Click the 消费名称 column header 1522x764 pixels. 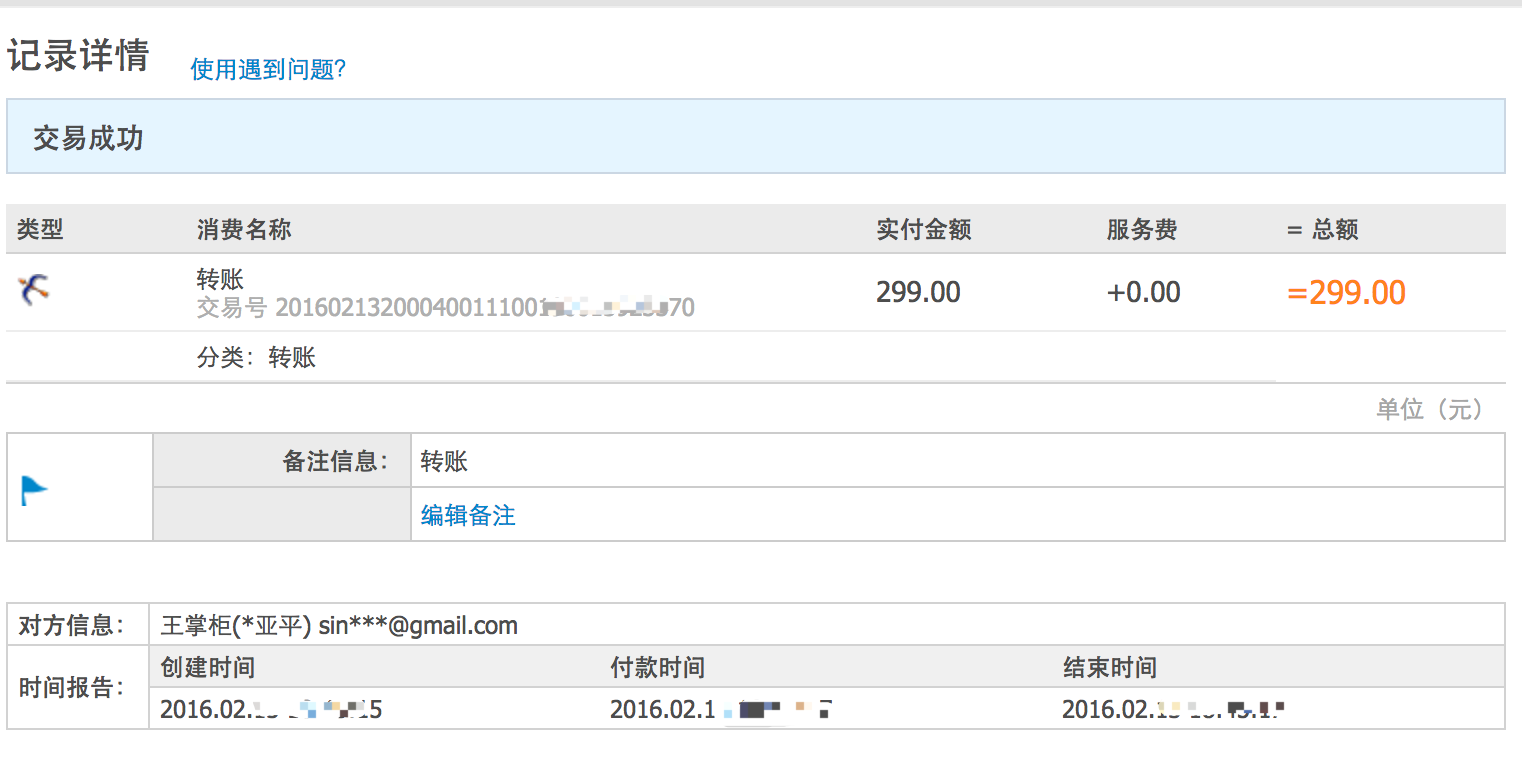[244, 229]
